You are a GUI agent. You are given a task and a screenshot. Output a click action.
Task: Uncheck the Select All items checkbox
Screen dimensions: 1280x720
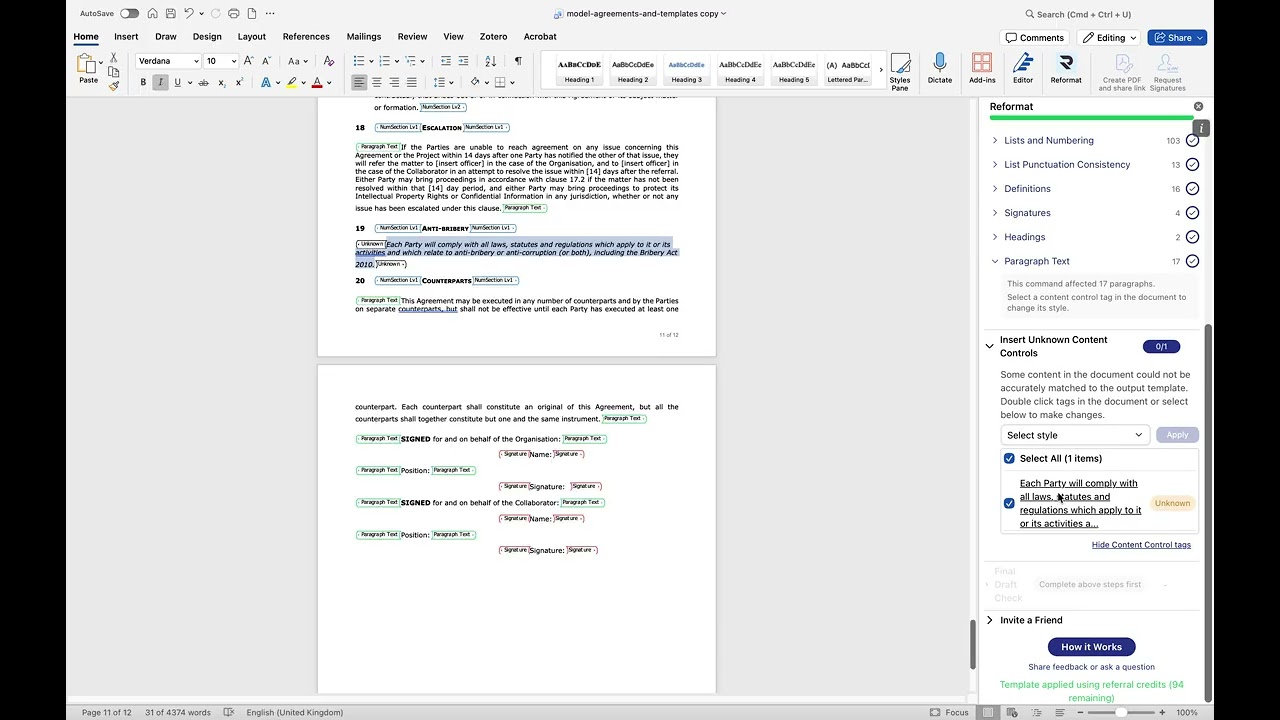tap(1009, 459)
